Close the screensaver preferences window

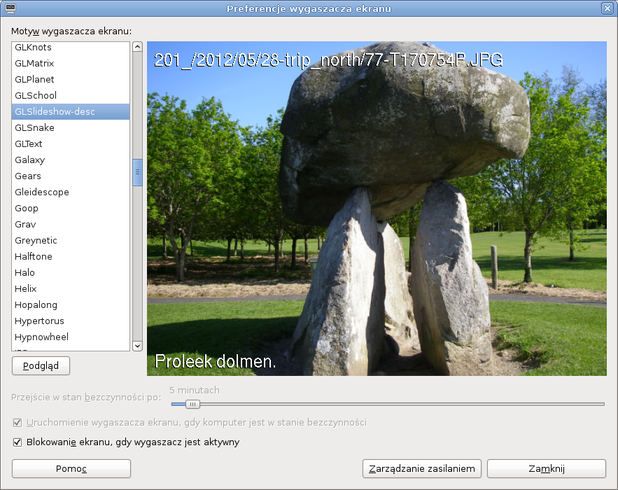(607, 8)
